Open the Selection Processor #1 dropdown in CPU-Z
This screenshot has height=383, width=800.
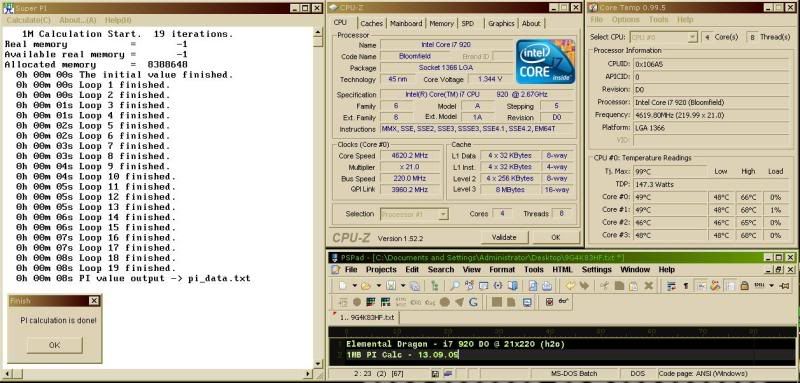[x=443, y=214]
